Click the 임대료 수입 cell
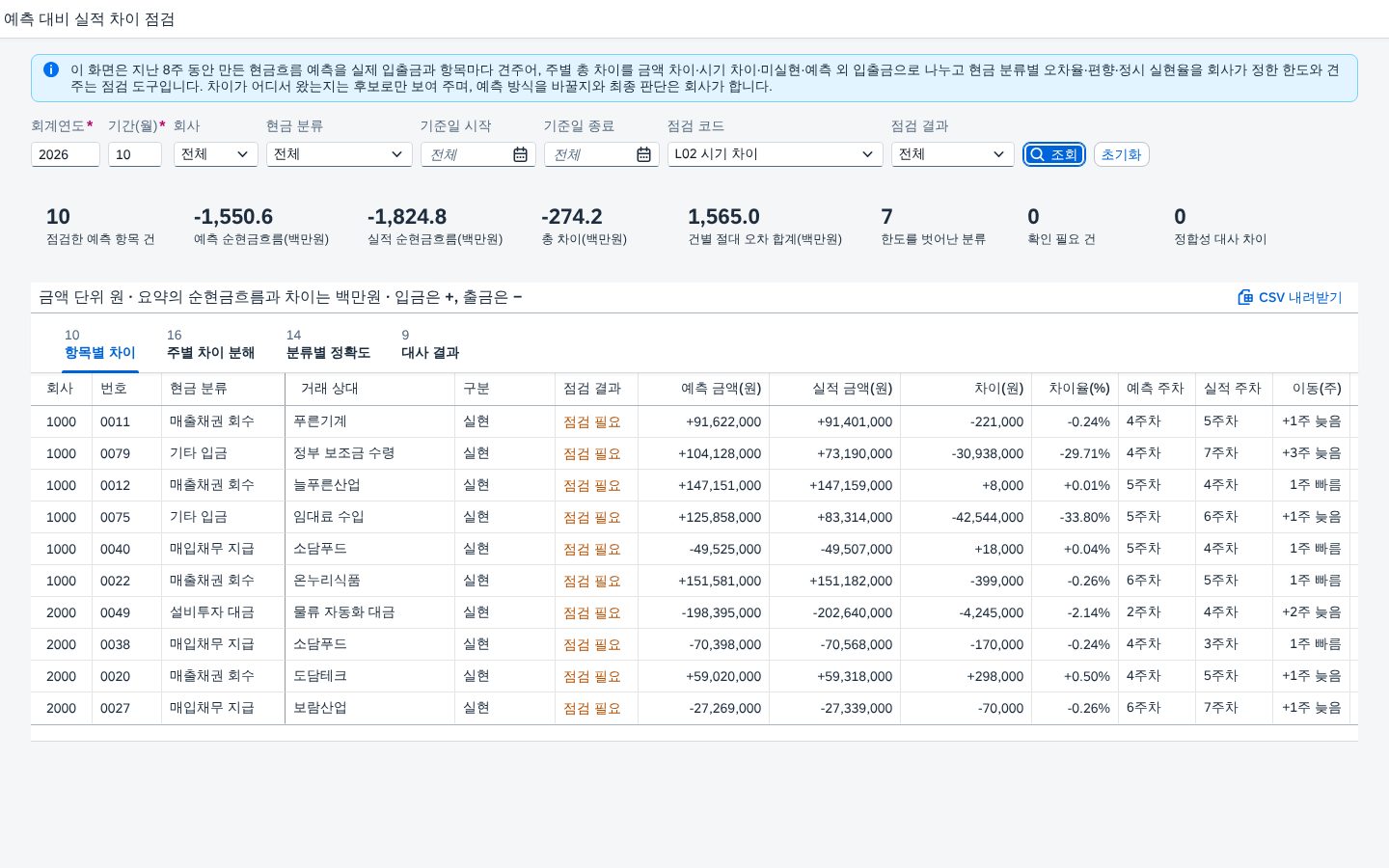1389x868 pixels. (370, 517)
